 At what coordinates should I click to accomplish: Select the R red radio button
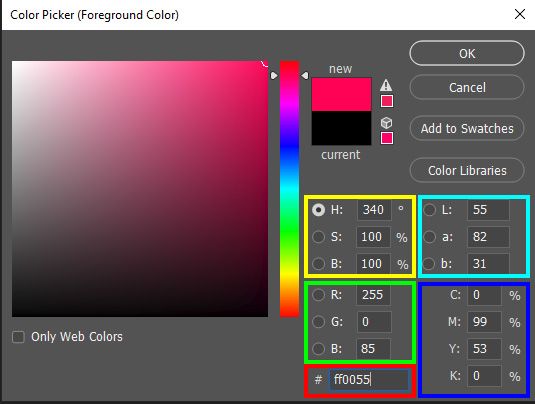(318, 294)
